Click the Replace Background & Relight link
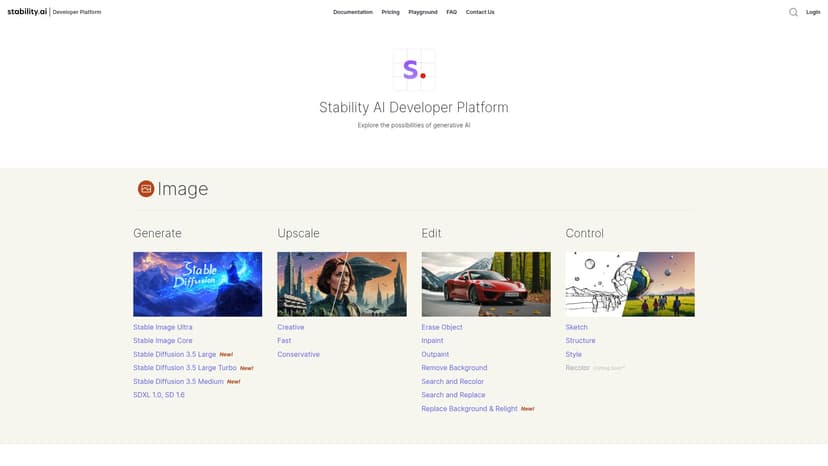This screenshot has height=466, width=828. 469,409
